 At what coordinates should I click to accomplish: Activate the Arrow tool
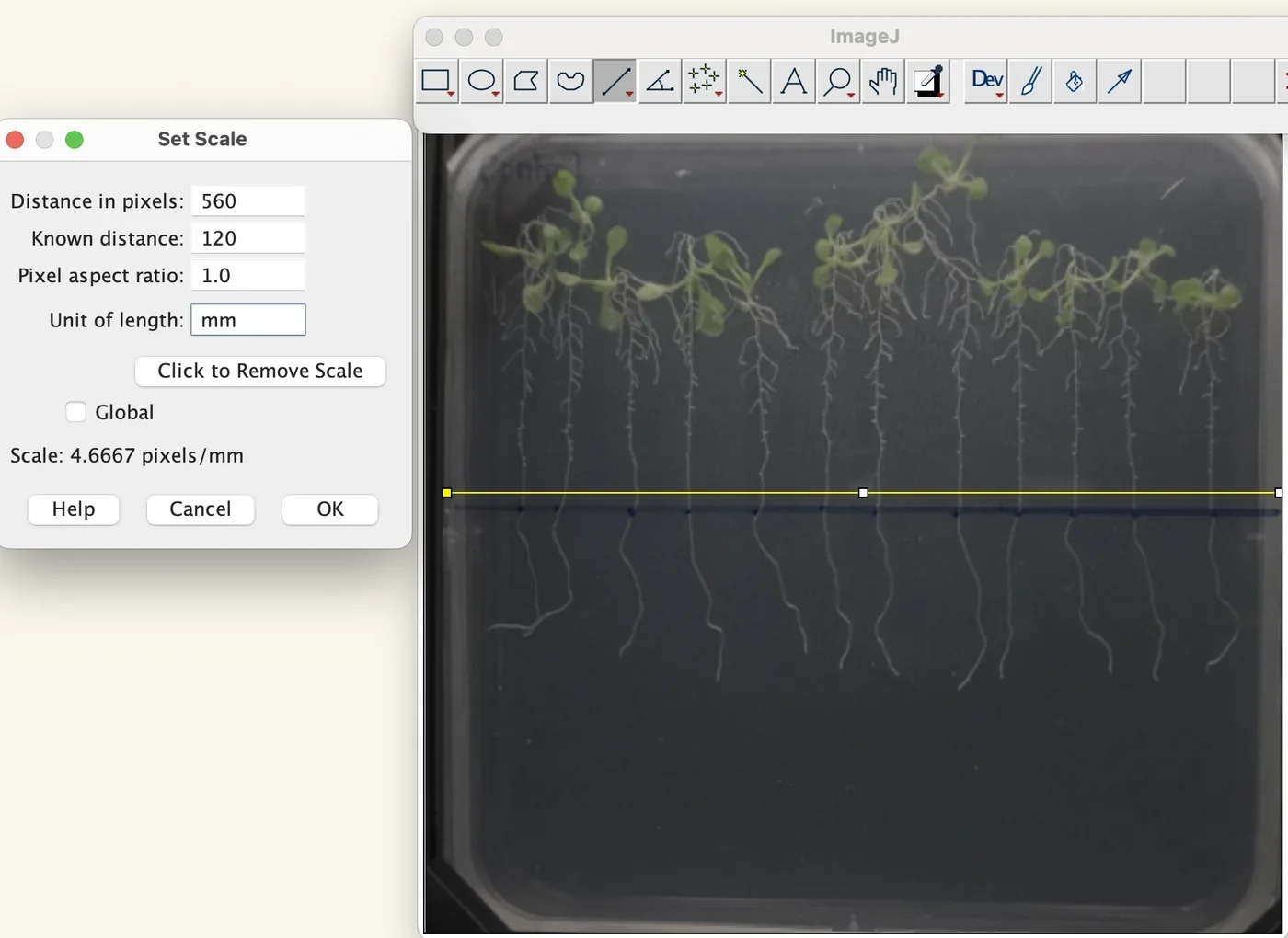(1120, 82)
